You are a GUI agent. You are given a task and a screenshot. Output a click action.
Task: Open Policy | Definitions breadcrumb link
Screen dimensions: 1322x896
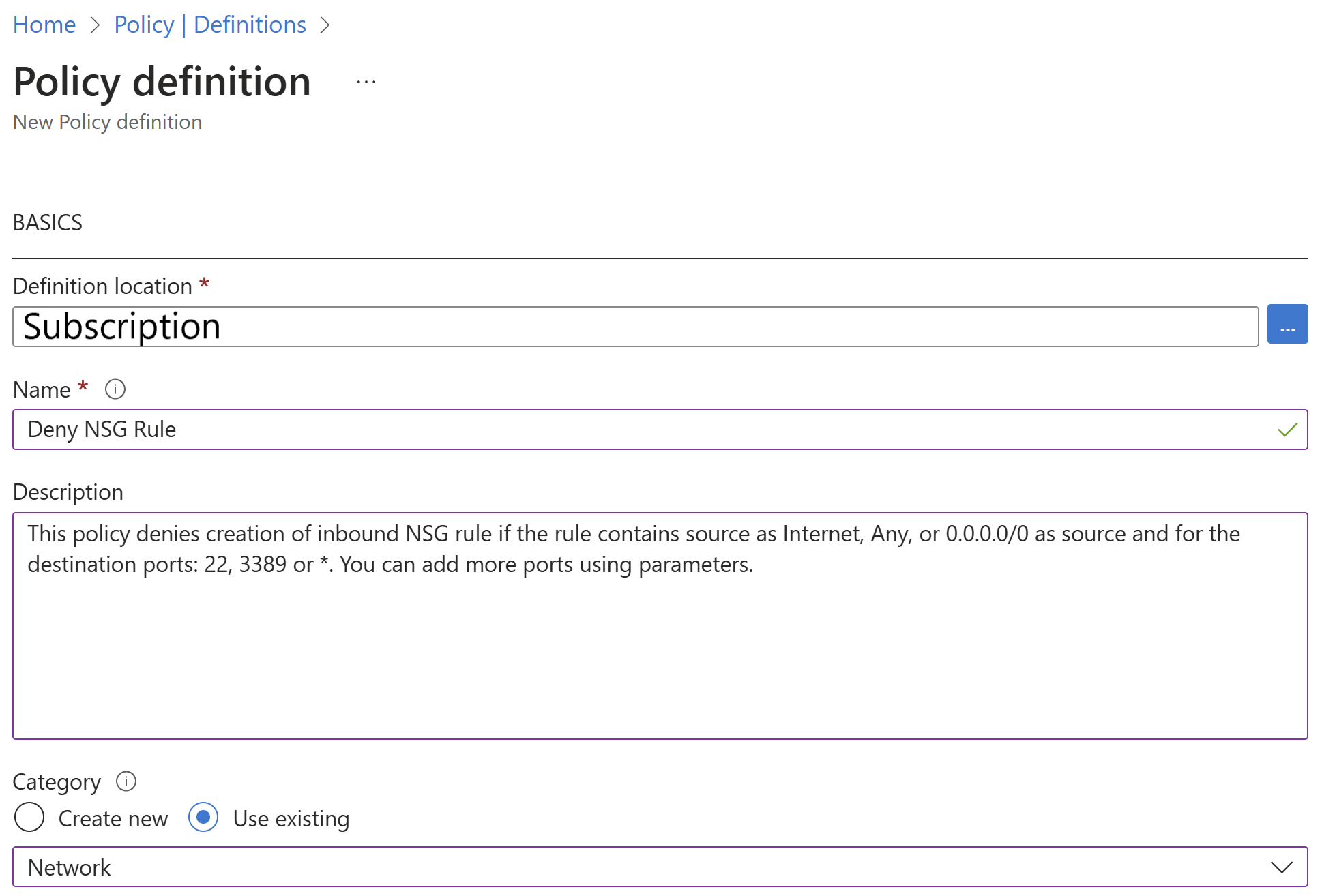coord(209,25)
